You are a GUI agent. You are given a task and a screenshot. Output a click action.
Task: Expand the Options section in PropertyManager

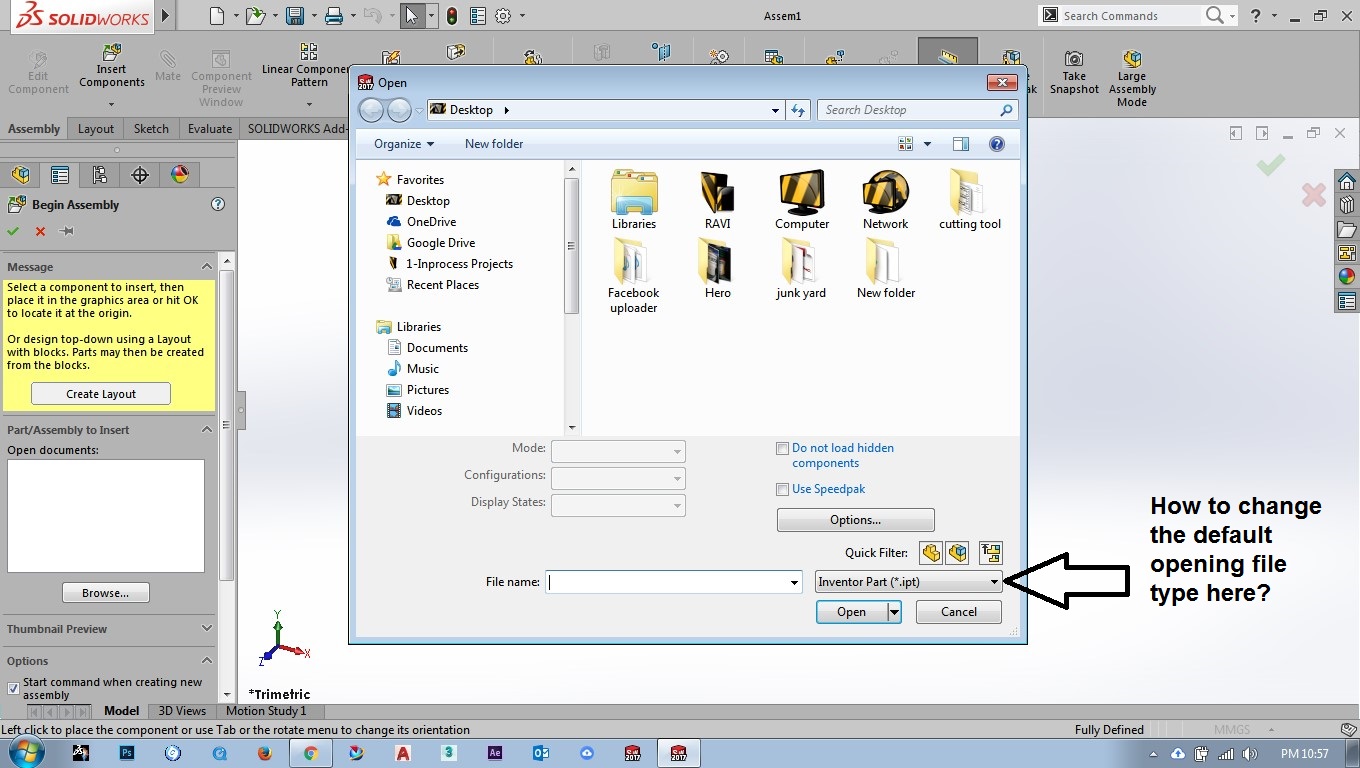pyautogui.click(x=207, y=661)
